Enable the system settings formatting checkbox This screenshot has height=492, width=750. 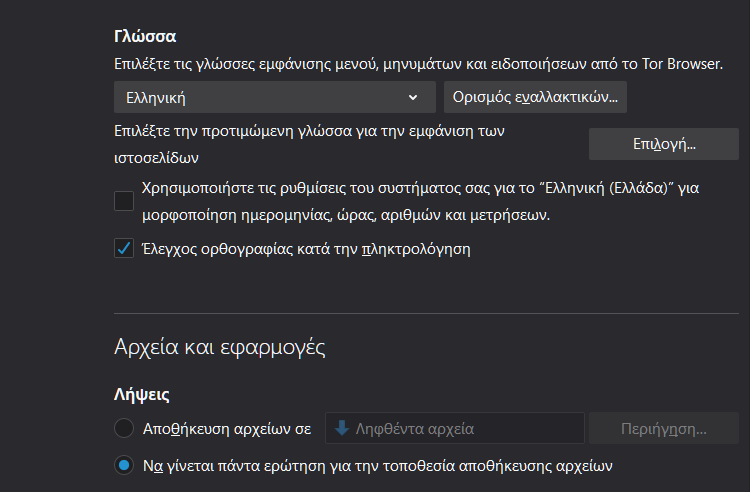click(124, 201)
